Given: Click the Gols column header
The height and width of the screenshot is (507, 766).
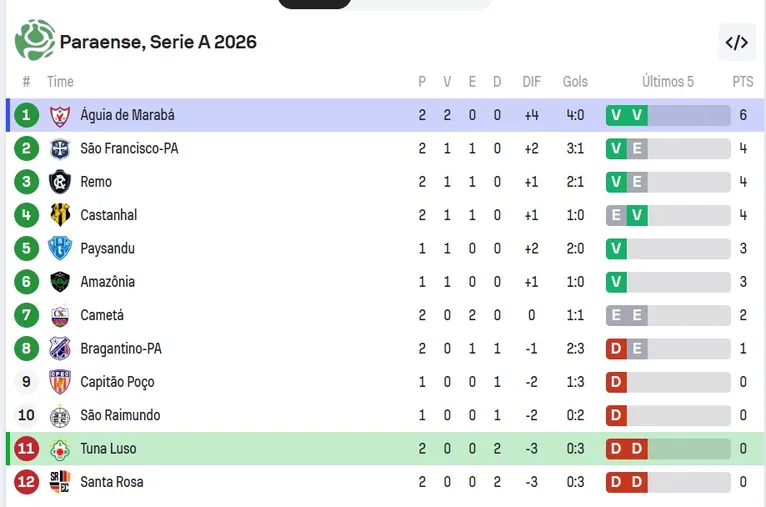Looking at the screenshot, I should (x=575, y=82).
